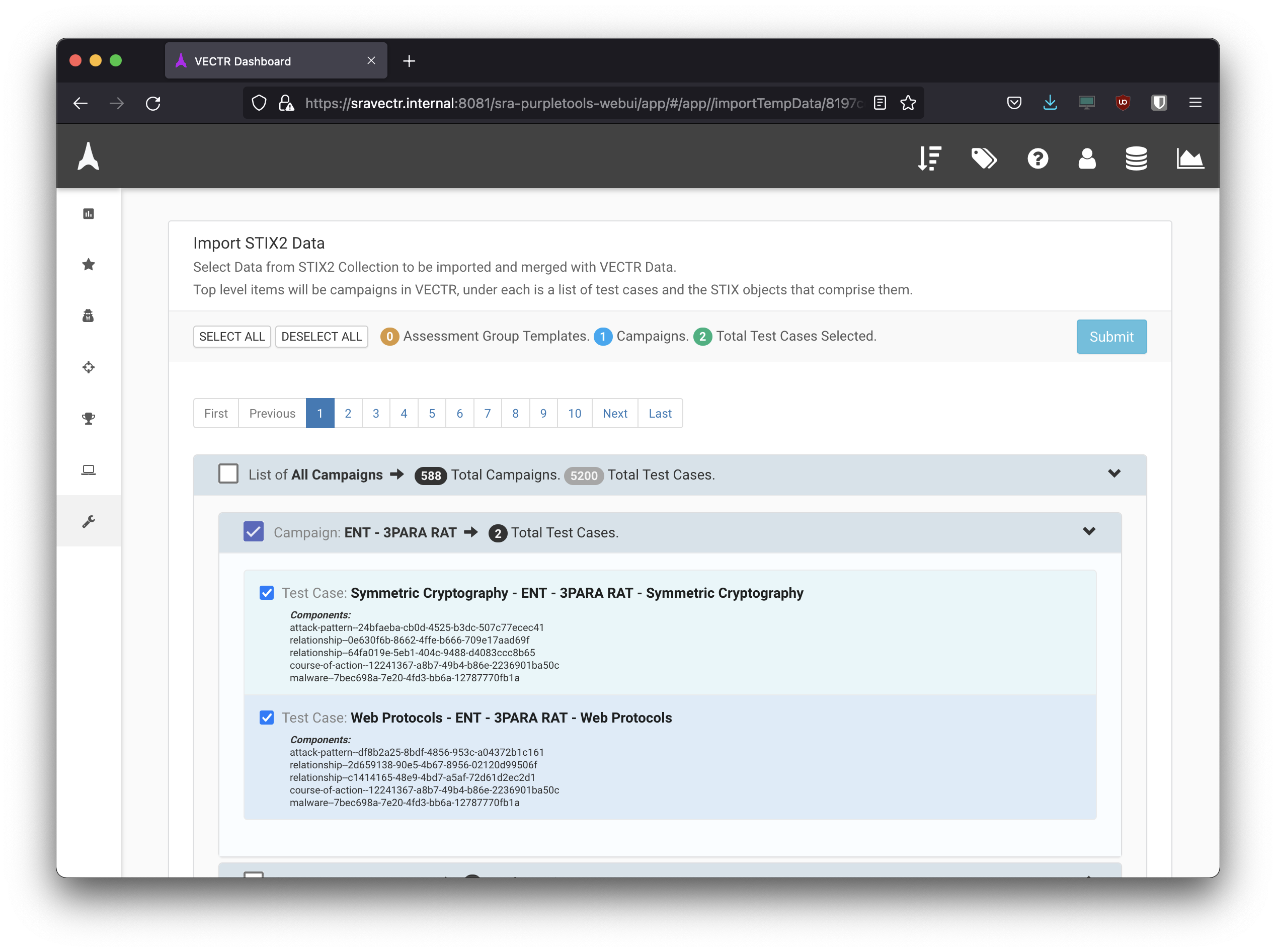Click First in the pagination

tap(216, 413)
